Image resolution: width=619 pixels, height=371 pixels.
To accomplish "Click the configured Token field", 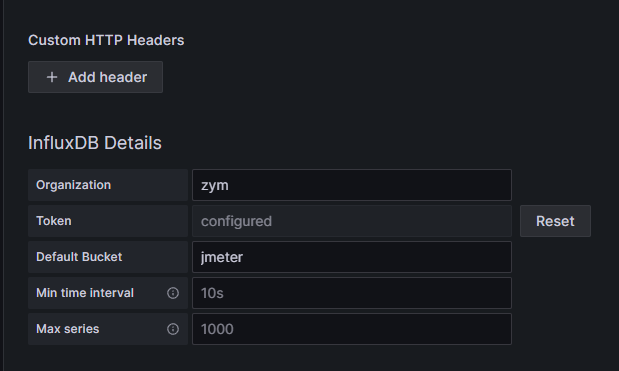I will click(x=352, y=221).
